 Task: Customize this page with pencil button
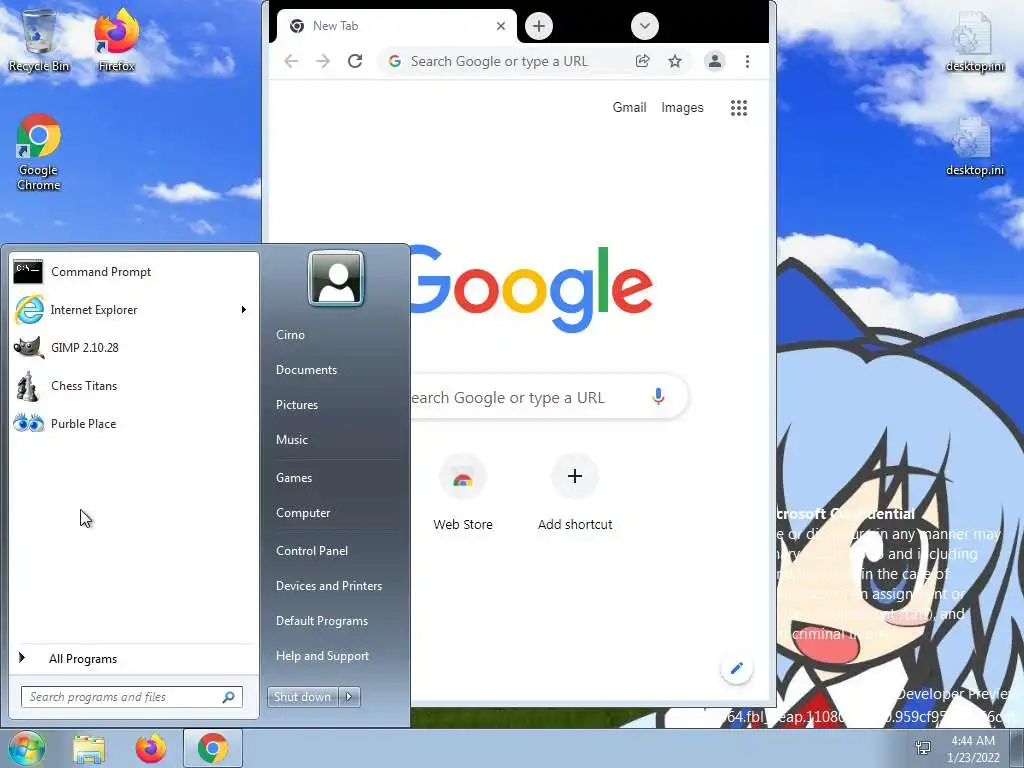737,668
